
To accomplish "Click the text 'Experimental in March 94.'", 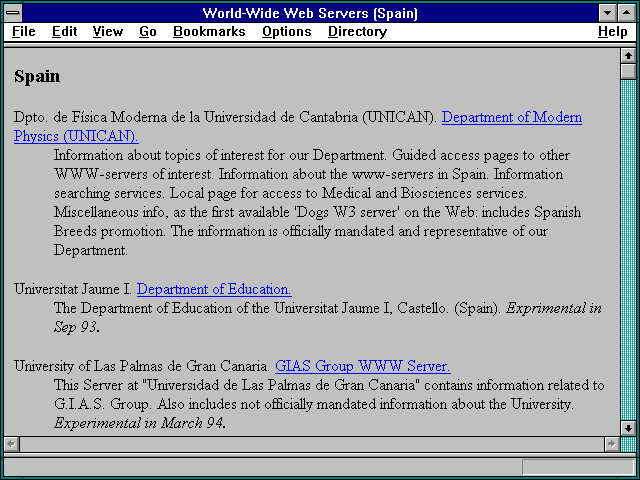I will 140,423.
